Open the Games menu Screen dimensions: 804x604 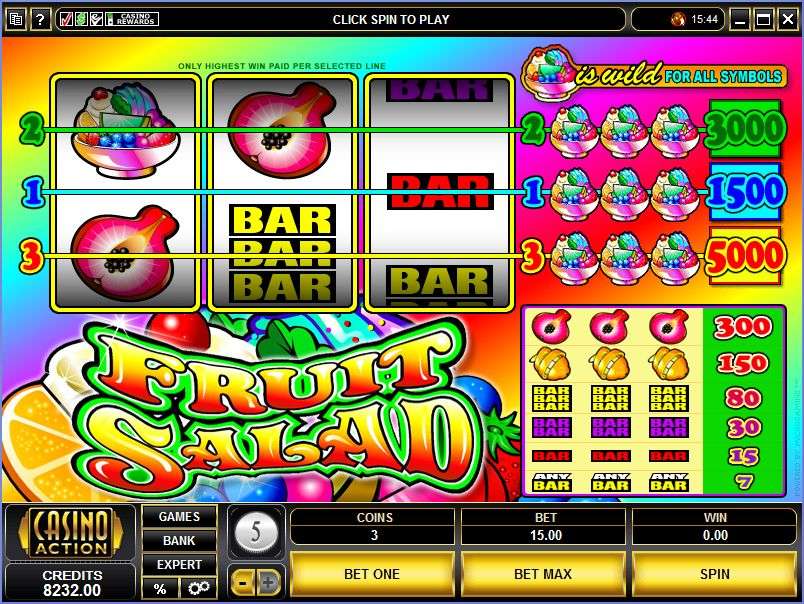pyautogui.click(x=179, y=516)
